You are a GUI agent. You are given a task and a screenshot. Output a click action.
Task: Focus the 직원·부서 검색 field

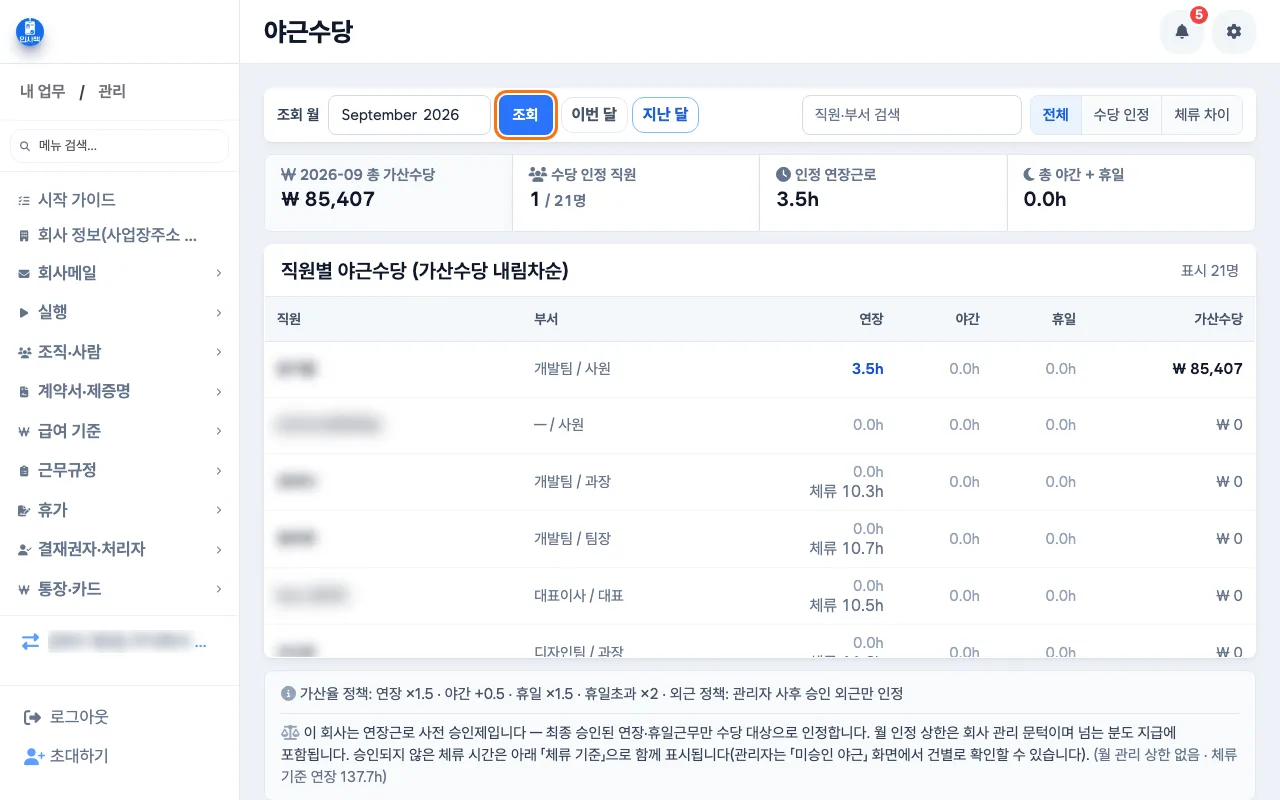911,115
